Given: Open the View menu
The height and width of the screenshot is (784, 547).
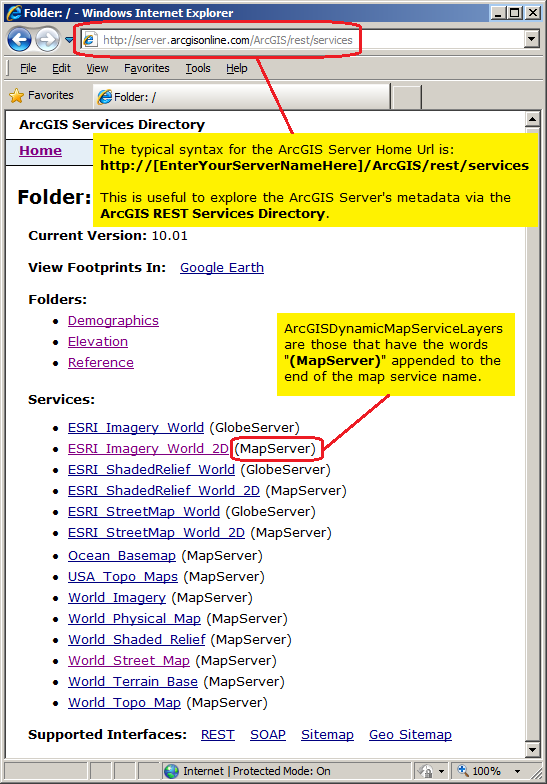Looking at the screenshot, I should click(x=97, y=68).
